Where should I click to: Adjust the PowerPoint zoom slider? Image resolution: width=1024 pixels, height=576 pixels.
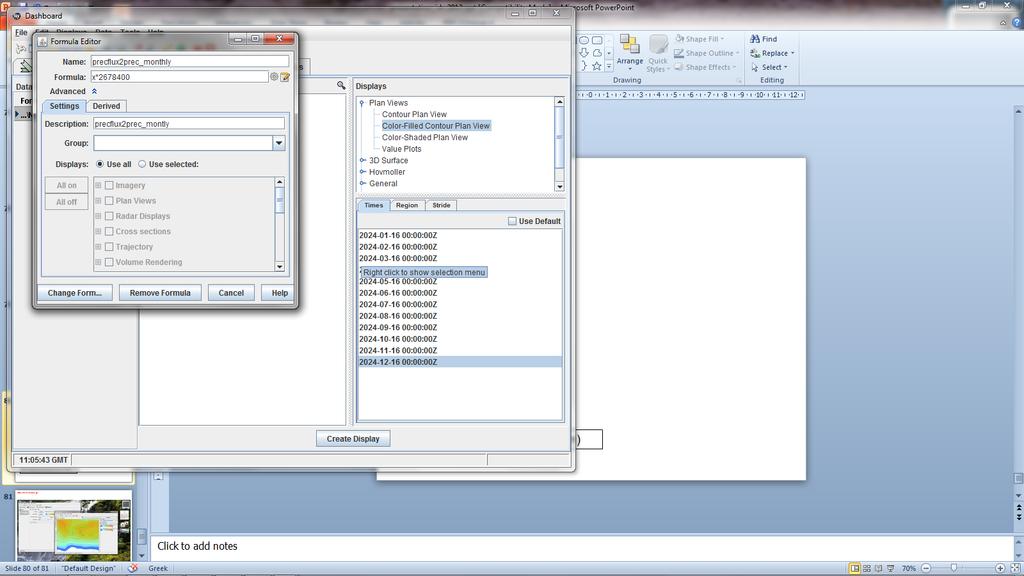[x=953, y=568]
